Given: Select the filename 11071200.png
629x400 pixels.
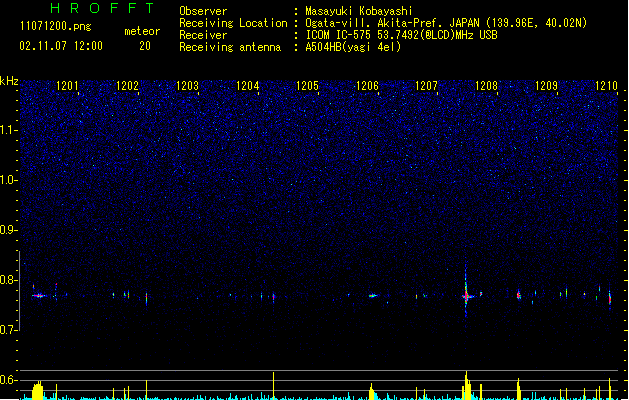Looking at the screenshot, I should pos(56,26).
